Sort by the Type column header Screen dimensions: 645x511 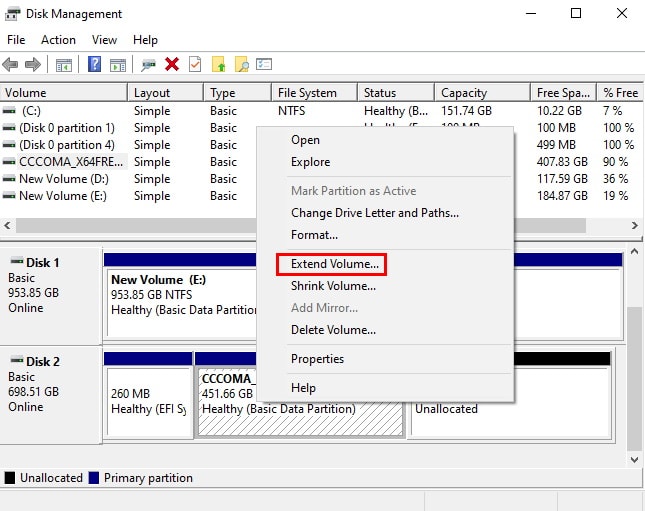pos(237,93)
